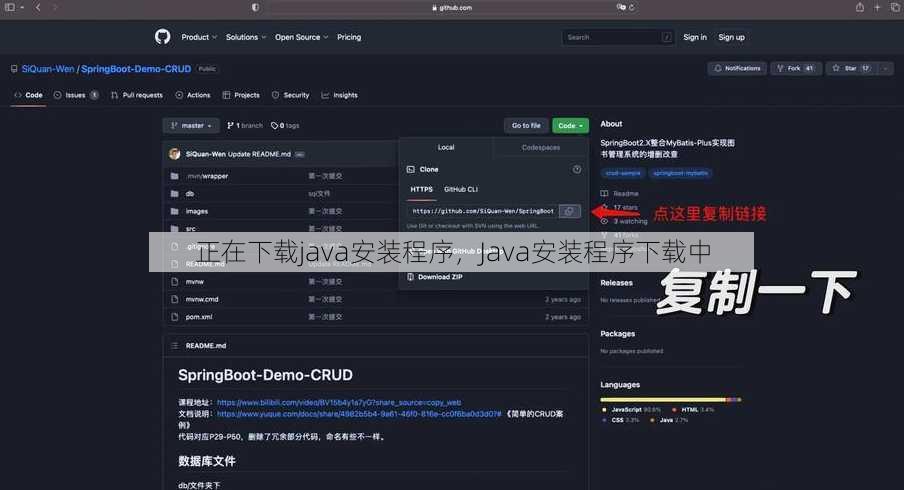904x490 pixels.
Task: Open the Releases heading link
Action: (x=616, y=283)
